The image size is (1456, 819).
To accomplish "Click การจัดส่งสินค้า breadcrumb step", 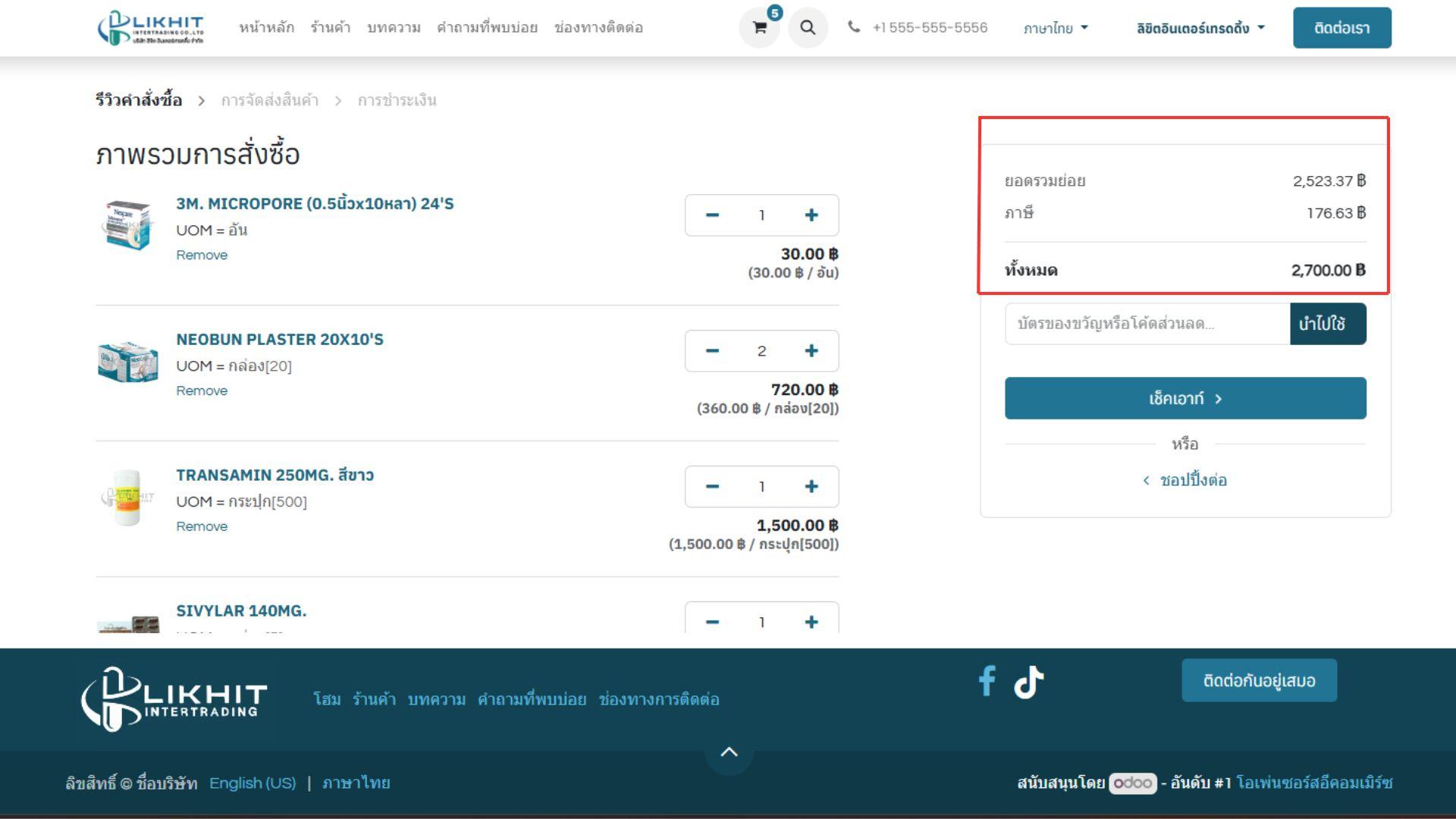I will [x=270, y=100].
